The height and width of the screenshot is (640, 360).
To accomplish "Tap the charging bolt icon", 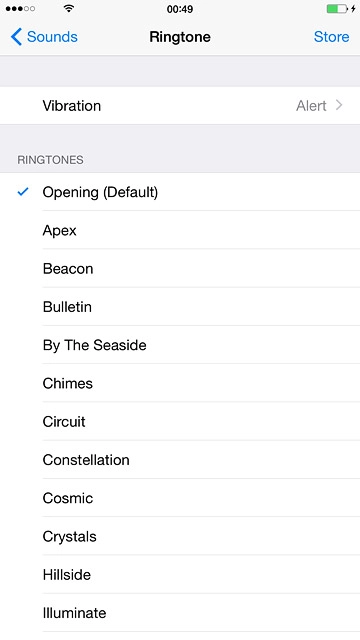I will click(353, 8).
